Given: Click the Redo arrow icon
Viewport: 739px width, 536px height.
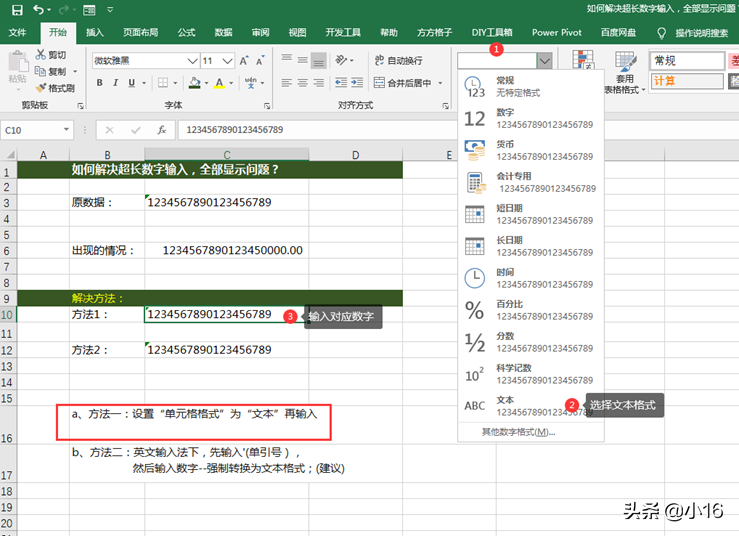Looking at the screenshot, I should coord(63,9).
